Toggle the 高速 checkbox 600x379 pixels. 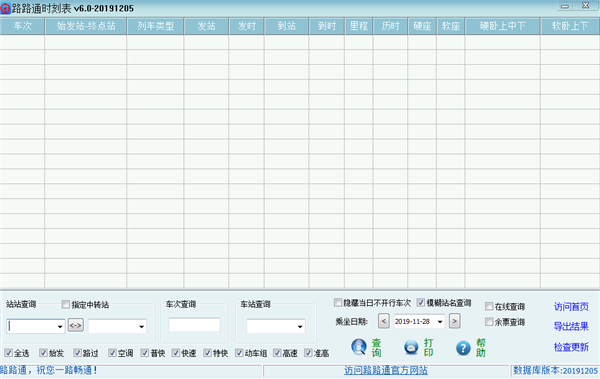point(277,353)
